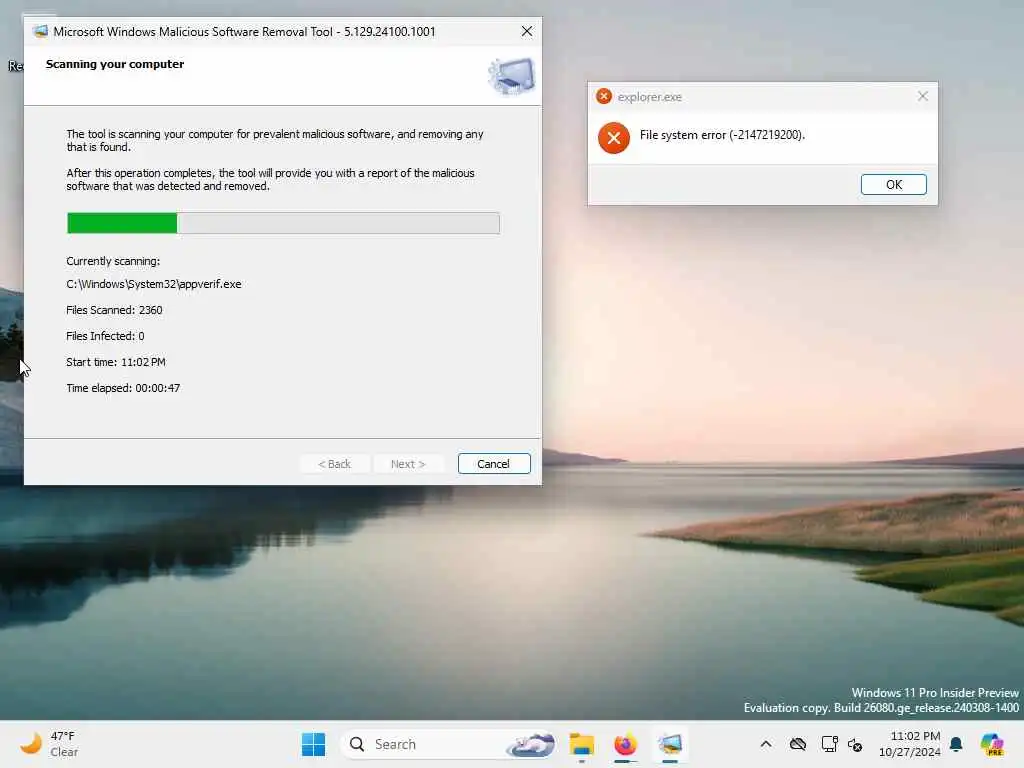The height and width of the screenshot is (768, 1024).
Task: Click OK in the explorer.exe error dialog
Action: click(x=893, y=185)
